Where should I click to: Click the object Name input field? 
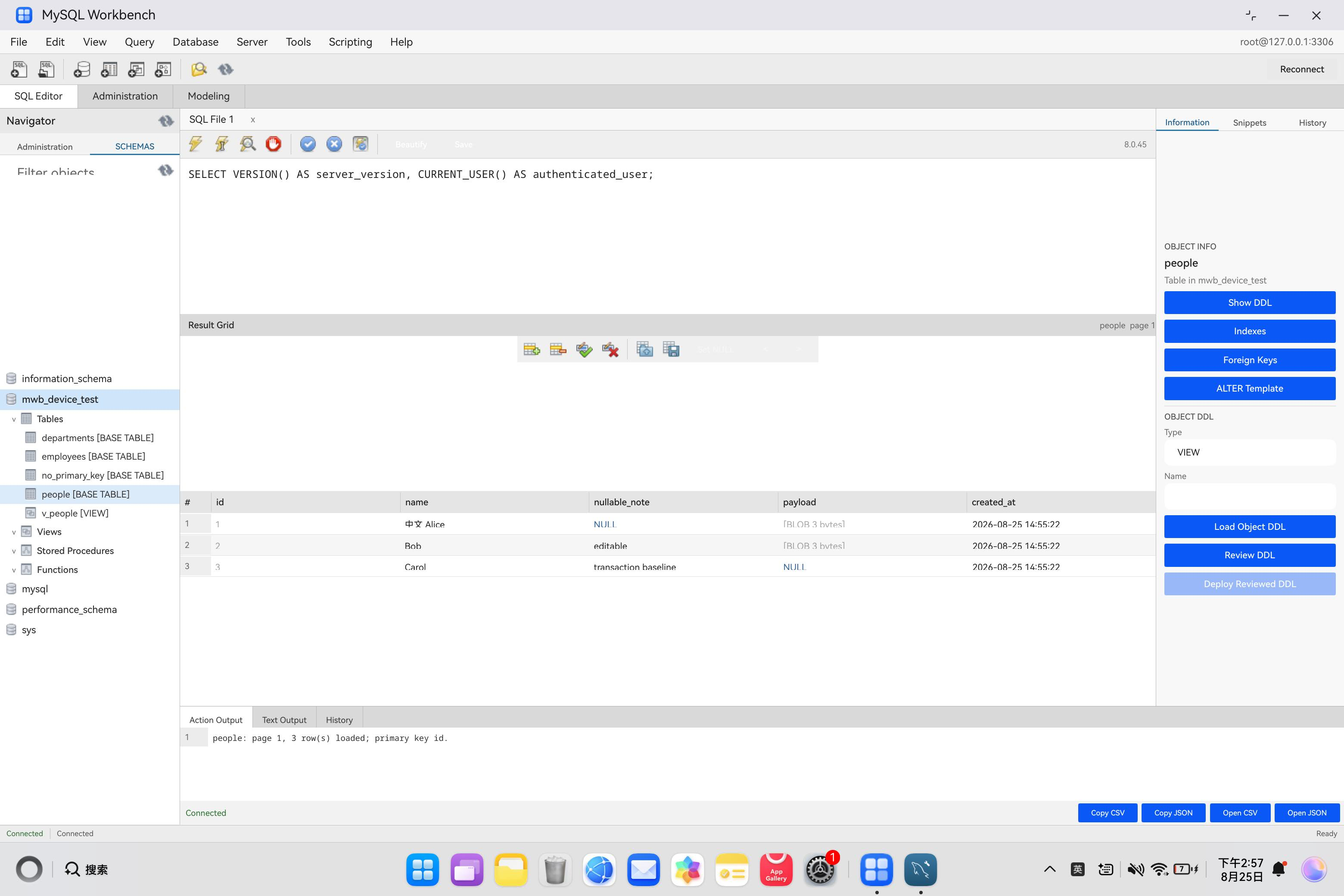1250,496
